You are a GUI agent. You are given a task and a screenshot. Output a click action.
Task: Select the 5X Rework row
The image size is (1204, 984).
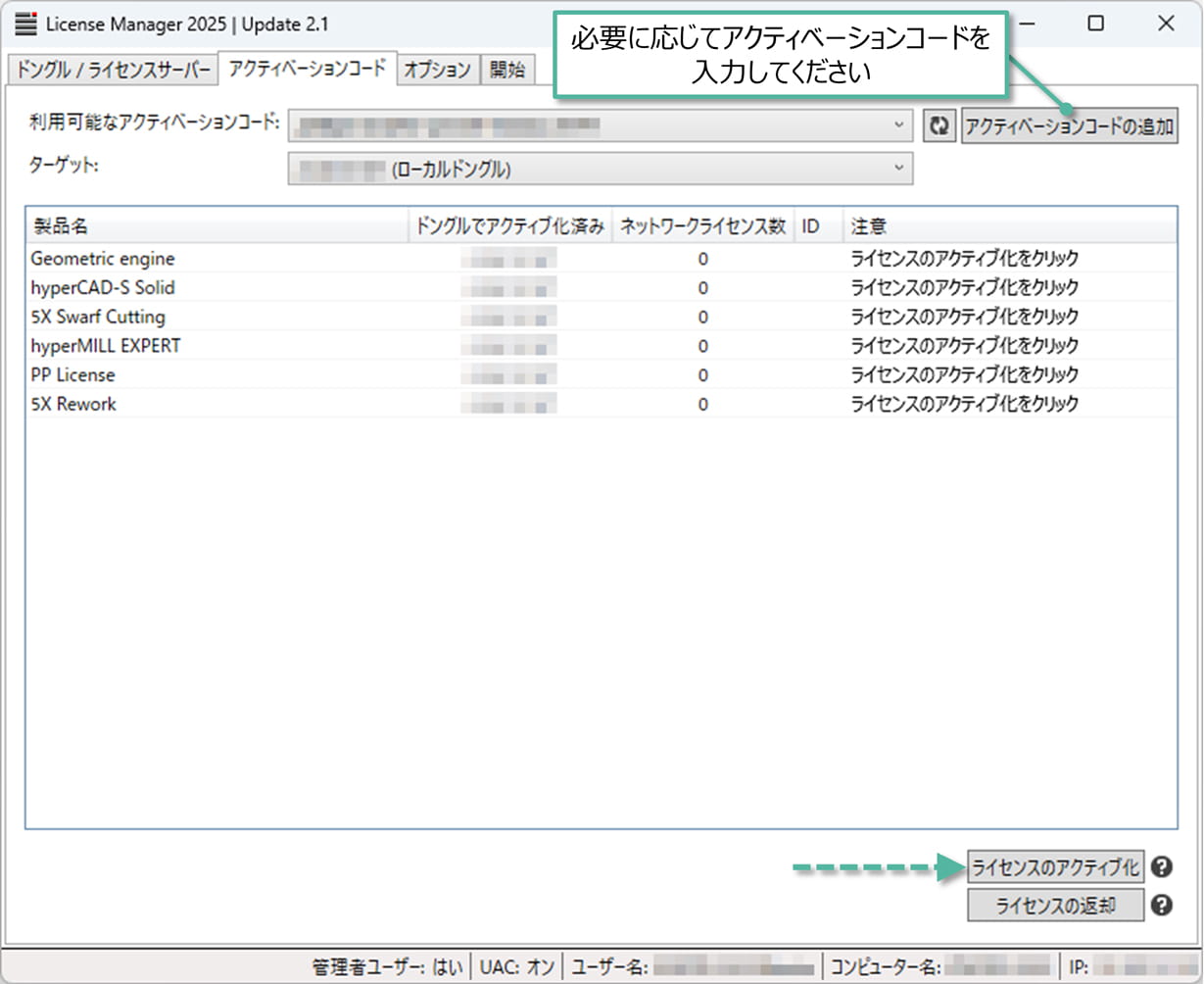602,404
